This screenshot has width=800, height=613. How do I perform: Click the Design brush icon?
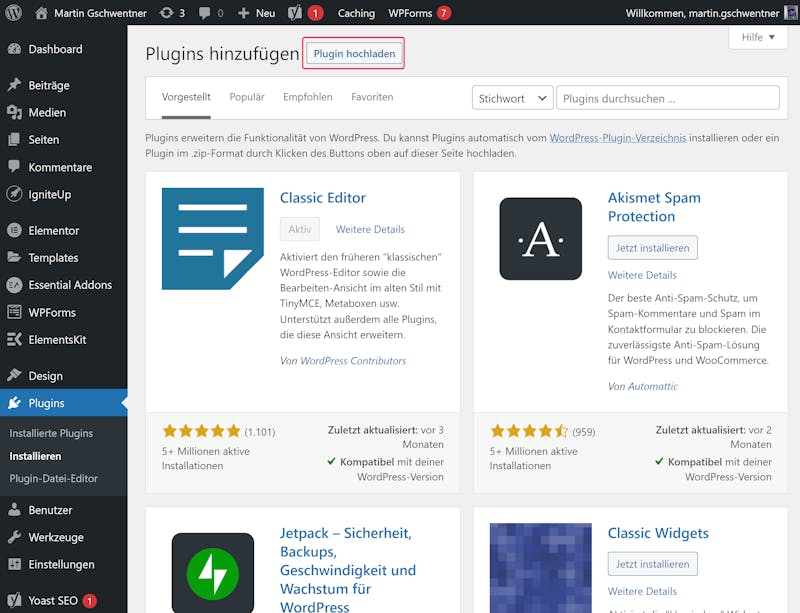coord(14,375)
